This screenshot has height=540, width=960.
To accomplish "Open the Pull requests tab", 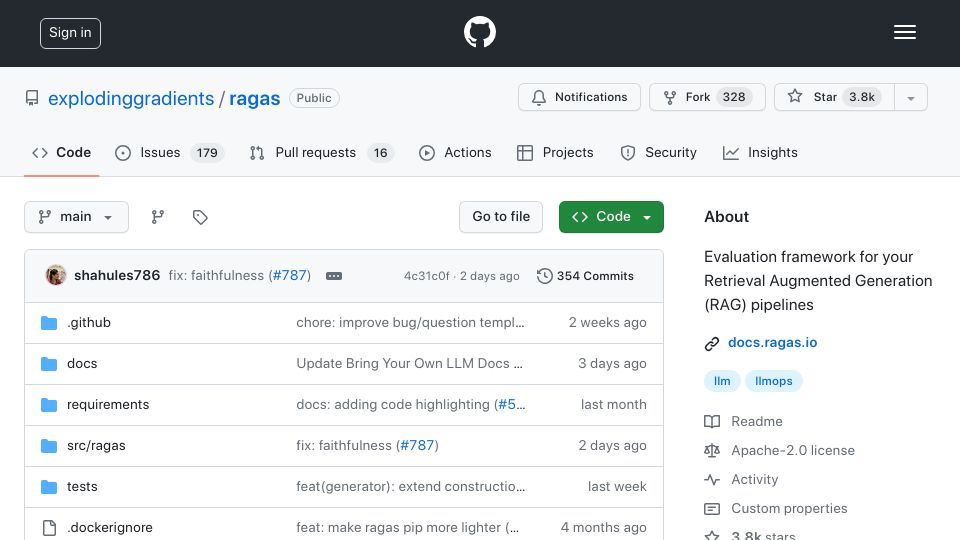I will pyautogui.click(x=321, y=152).
